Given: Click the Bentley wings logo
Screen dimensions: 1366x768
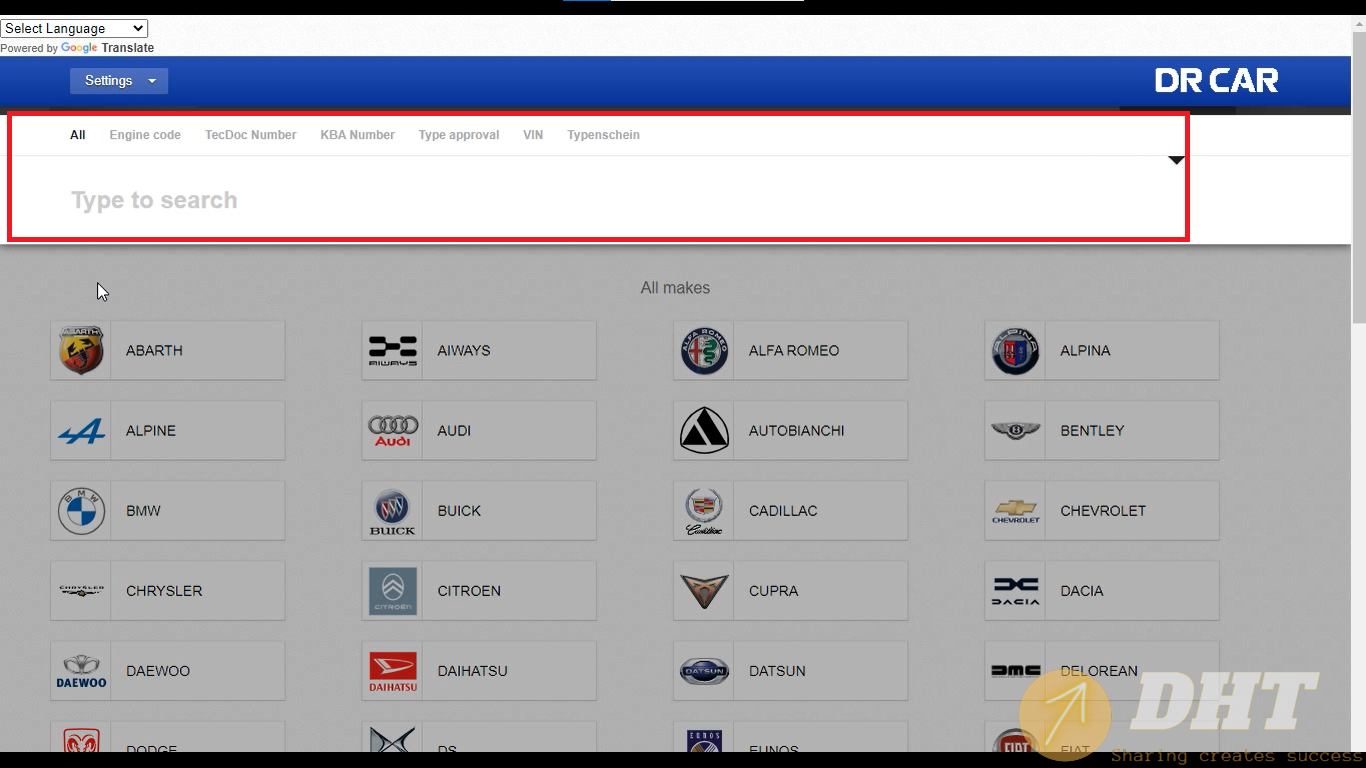Looking at the screenshot, I should click(1016, 431).
